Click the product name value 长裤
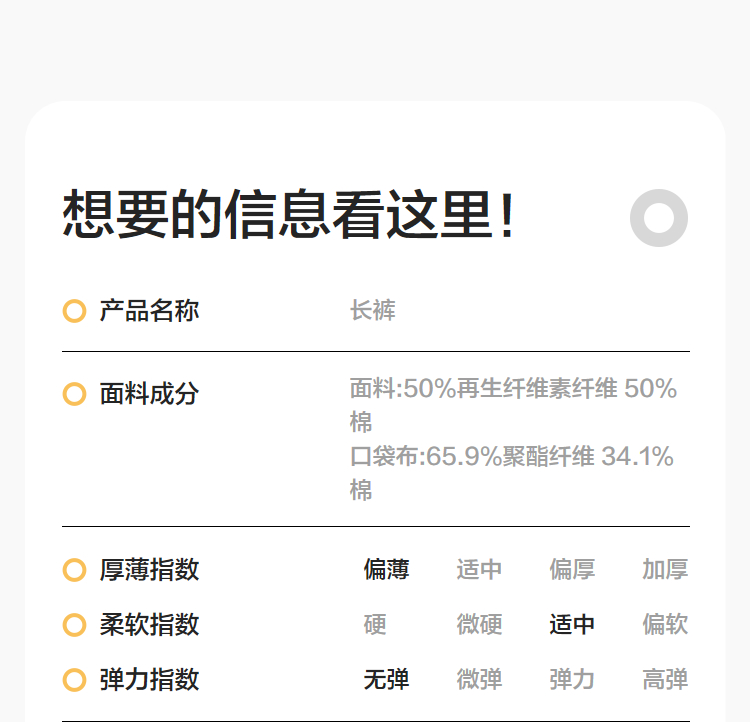The image size is (750, 722). [373, 311]
